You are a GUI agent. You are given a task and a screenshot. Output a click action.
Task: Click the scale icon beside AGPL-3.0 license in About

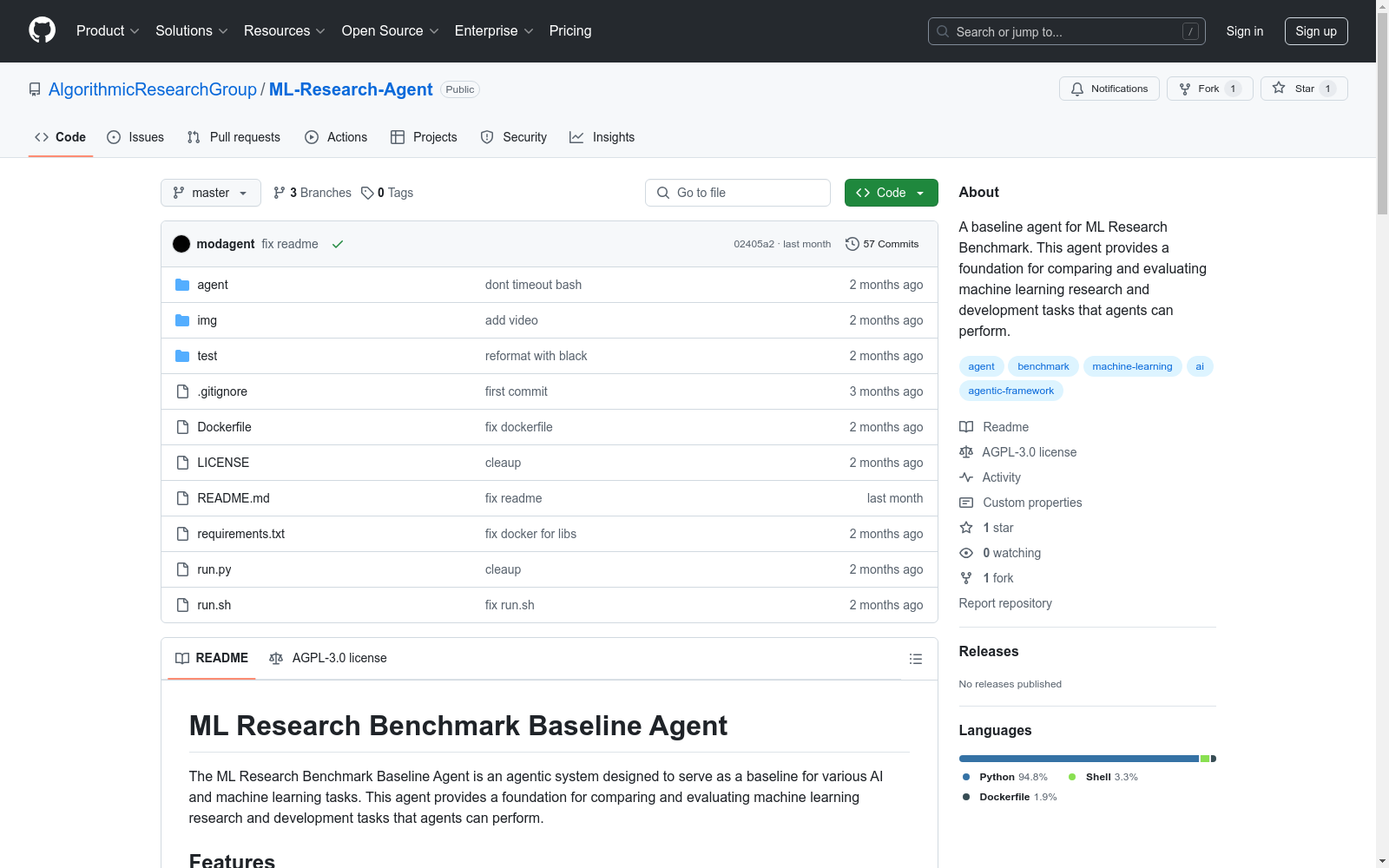tap(966, 452)
